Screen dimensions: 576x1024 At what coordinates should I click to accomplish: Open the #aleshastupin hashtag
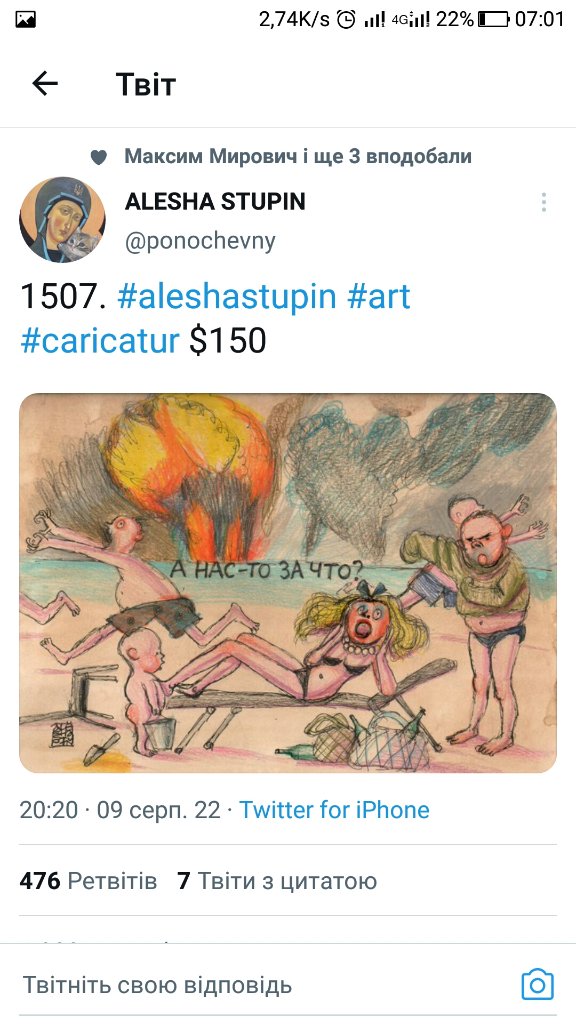pyautogui.click(x=227, y=296)
